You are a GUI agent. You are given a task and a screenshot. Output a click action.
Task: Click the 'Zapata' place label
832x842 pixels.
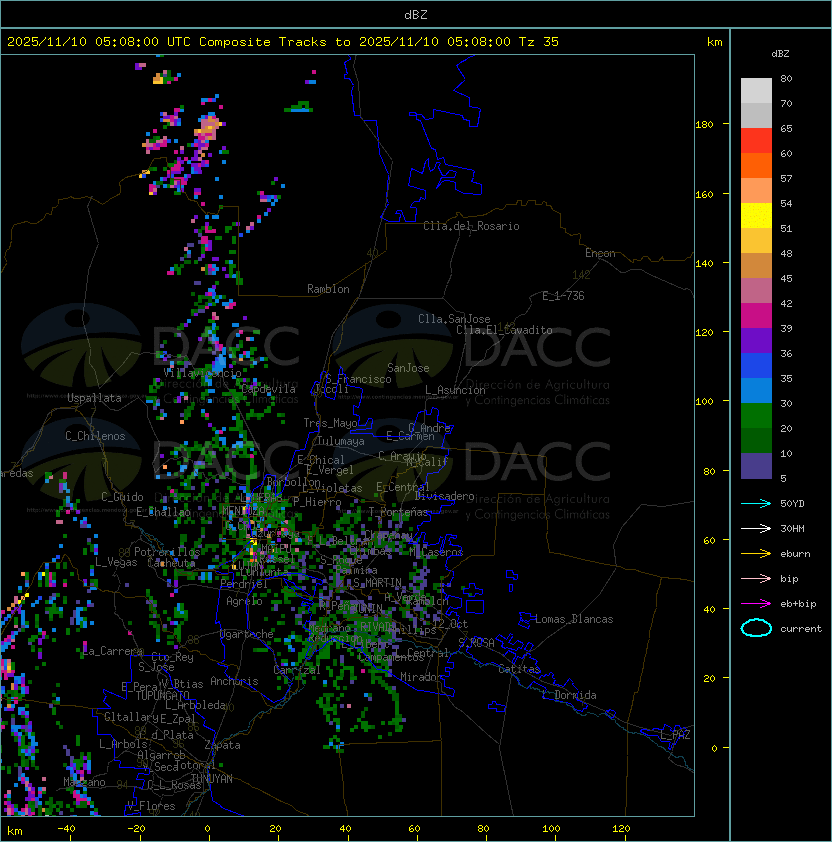(x=222, y=745)
